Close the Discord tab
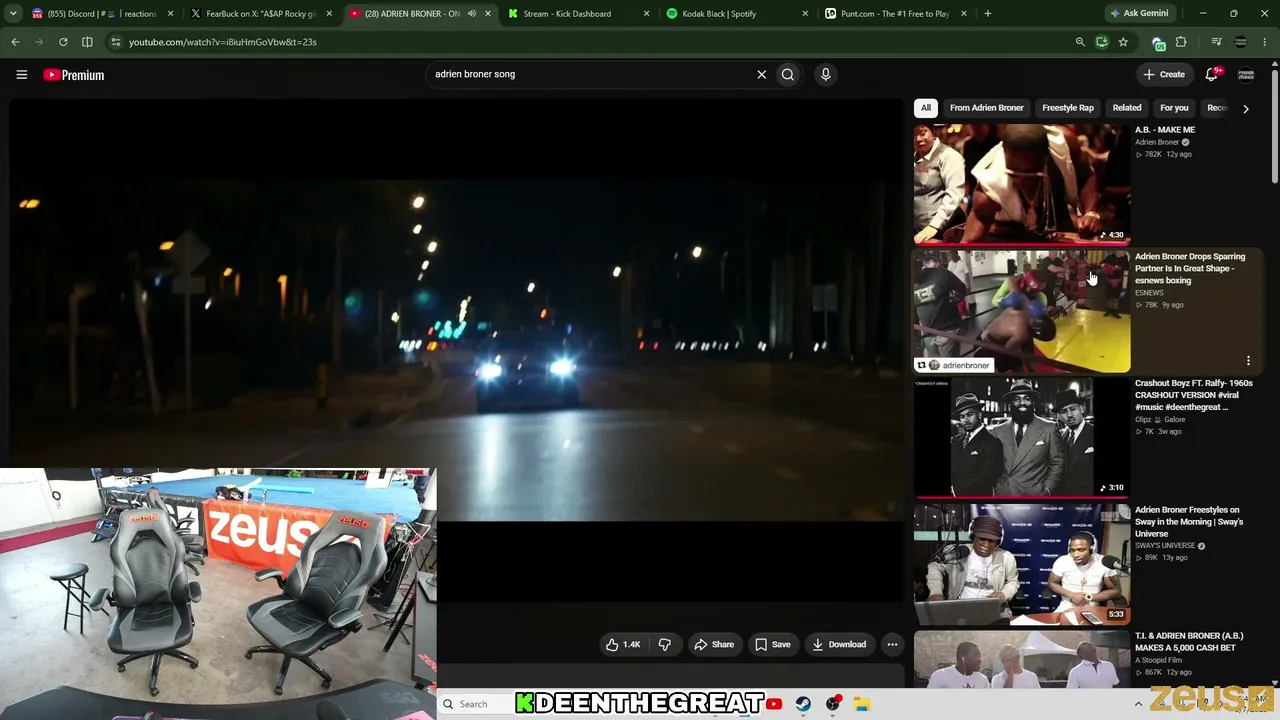 click(170, 14)
